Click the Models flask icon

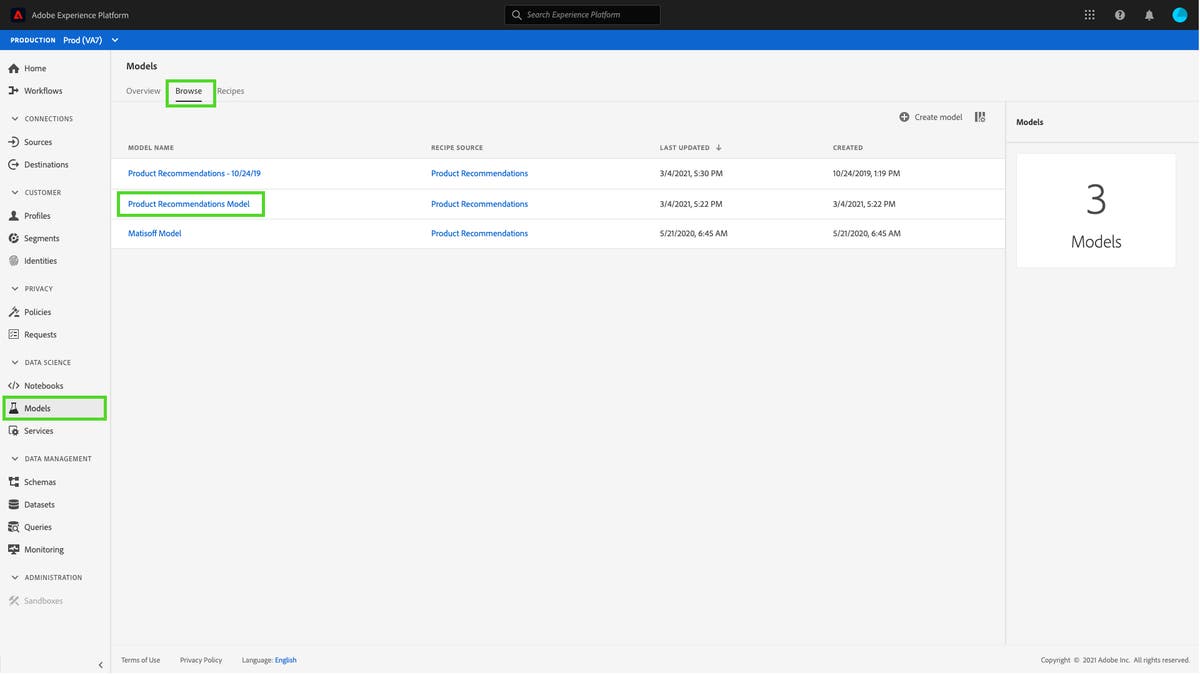[14, 408]
